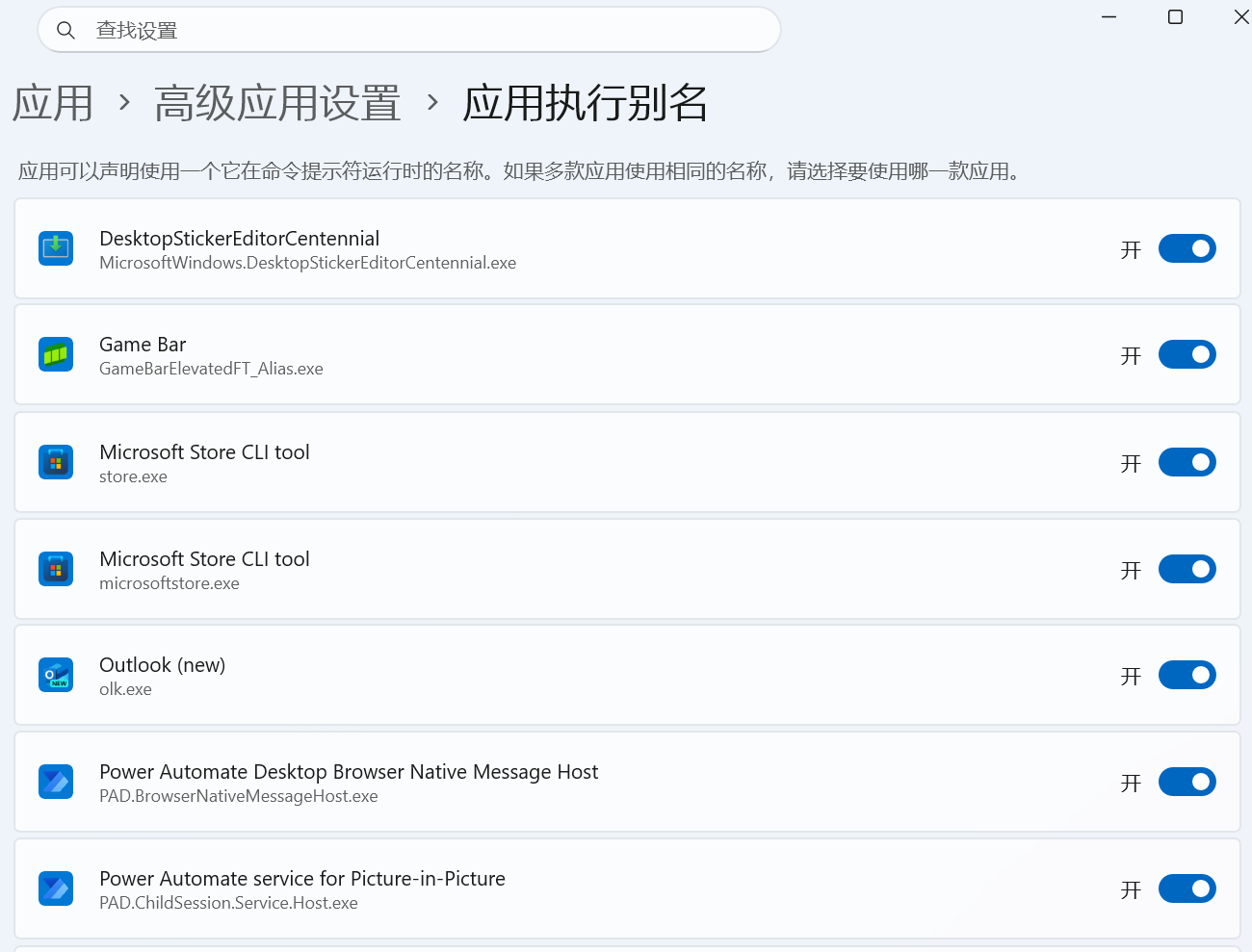The height and width of the screenshot is (952, 1252).
Task: Focus the 查找设置 search field
Action: [409, 30]
